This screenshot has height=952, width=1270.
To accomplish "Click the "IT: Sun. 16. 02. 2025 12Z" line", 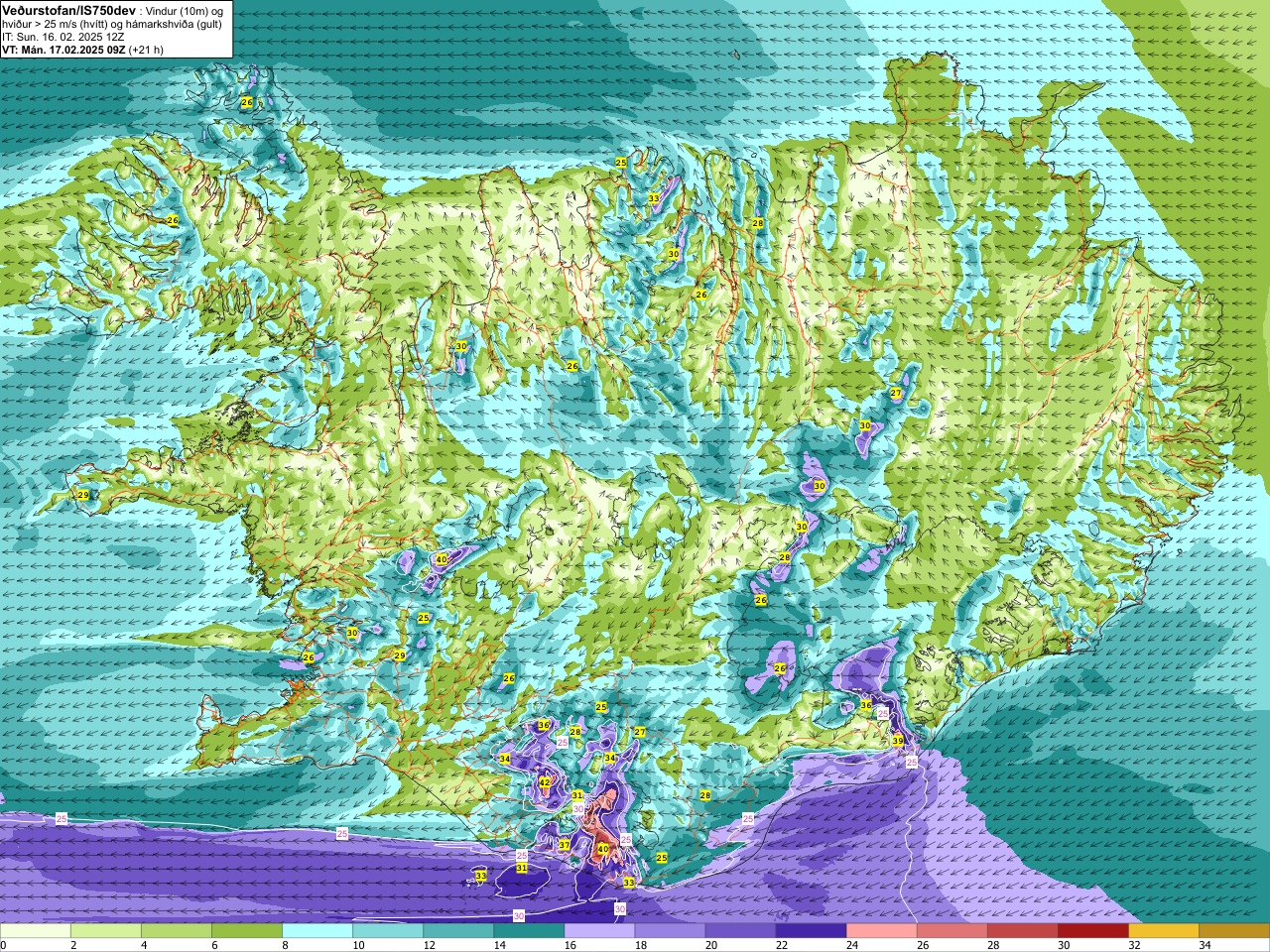I will click(x=63, y=37).
